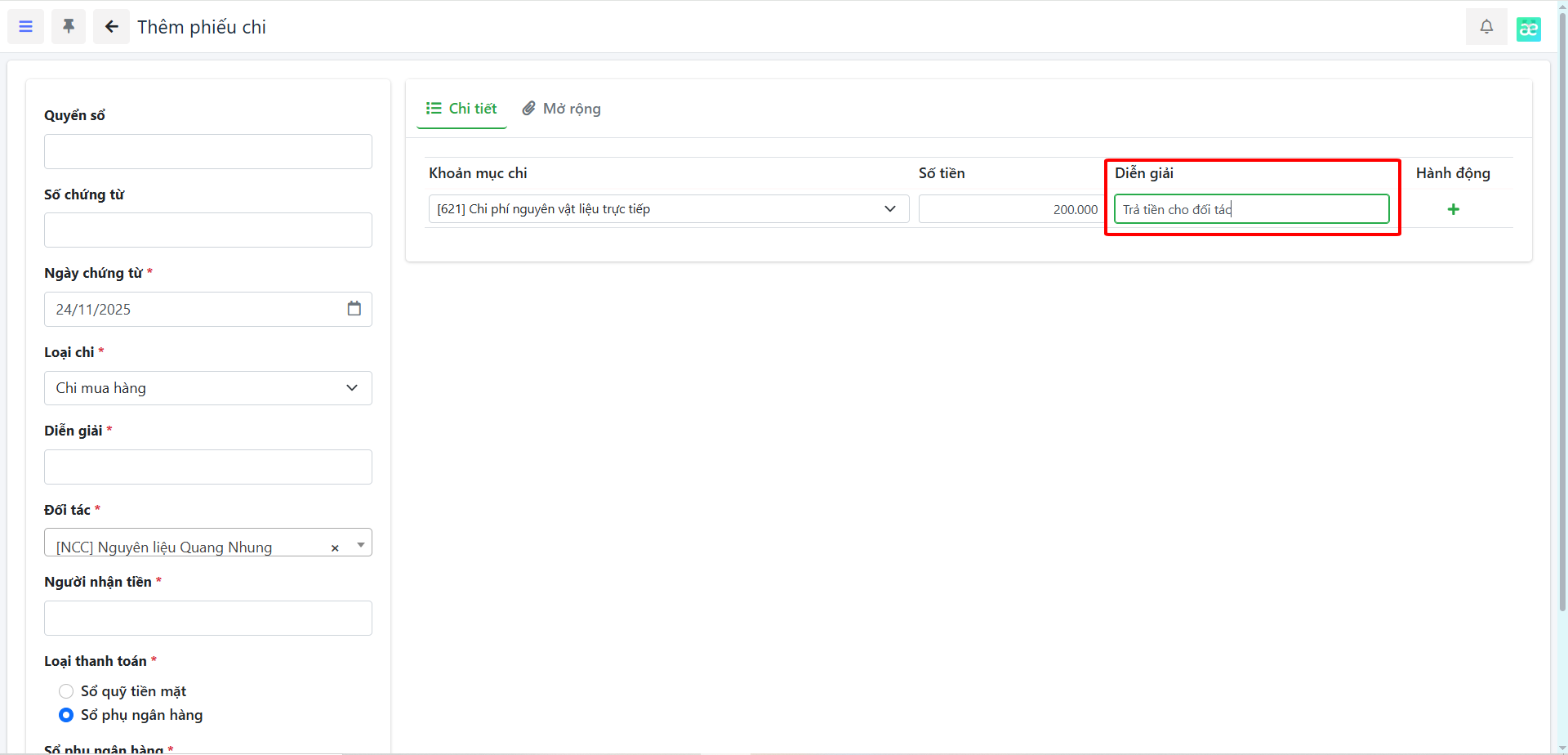Click the Người nhận tiền input field
Viewport: 1568px width, 755px height.
[208, 619]
